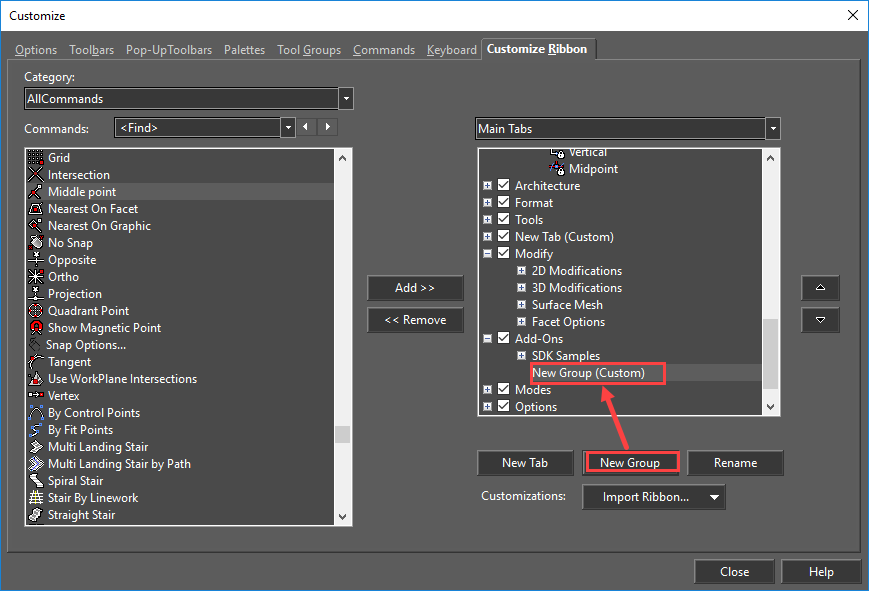Click the Ortho command icon
Image resolution: width=869 pixels, height=591 pixels.
click(x=36, y=277)
